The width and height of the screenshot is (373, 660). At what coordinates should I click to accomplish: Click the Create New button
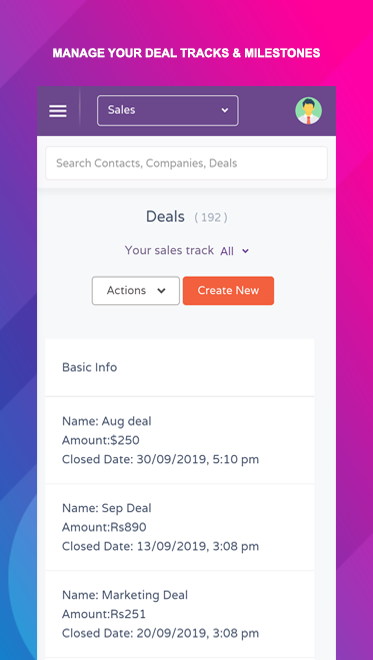coord(228,290)
